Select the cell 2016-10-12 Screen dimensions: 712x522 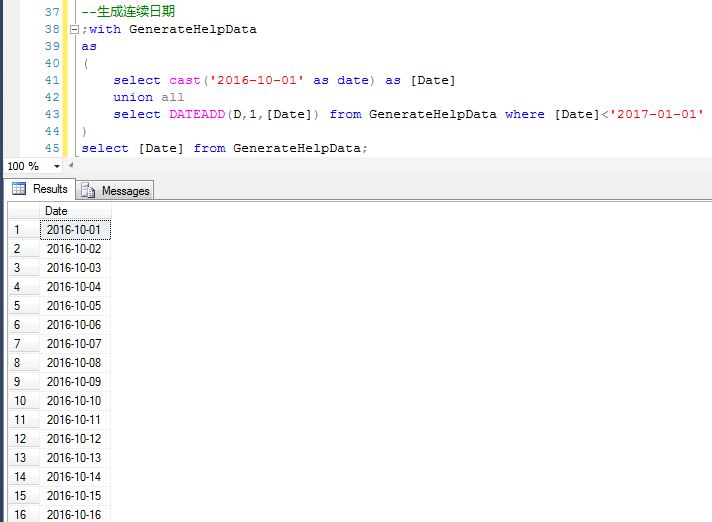click(x=75, y=439)
